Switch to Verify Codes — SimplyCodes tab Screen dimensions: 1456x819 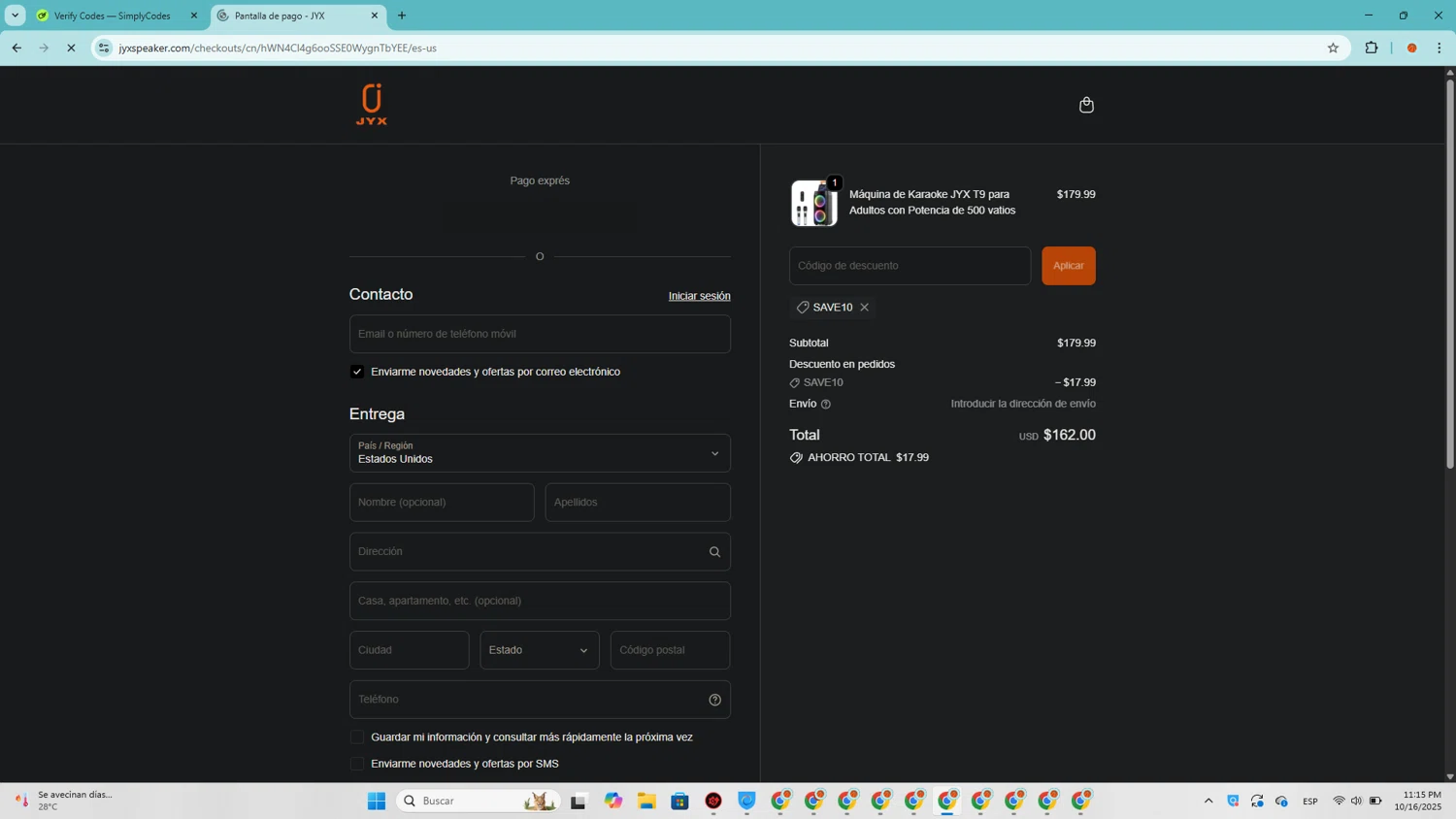coord(112,16)
